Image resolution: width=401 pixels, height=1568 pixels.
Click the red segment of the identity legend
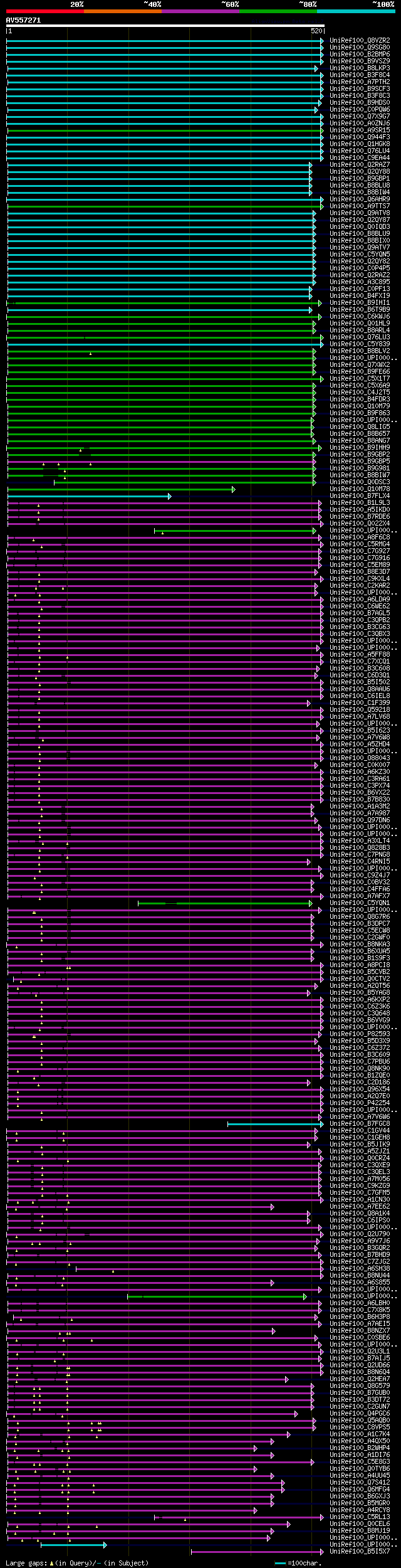click(x=44, y=11)
